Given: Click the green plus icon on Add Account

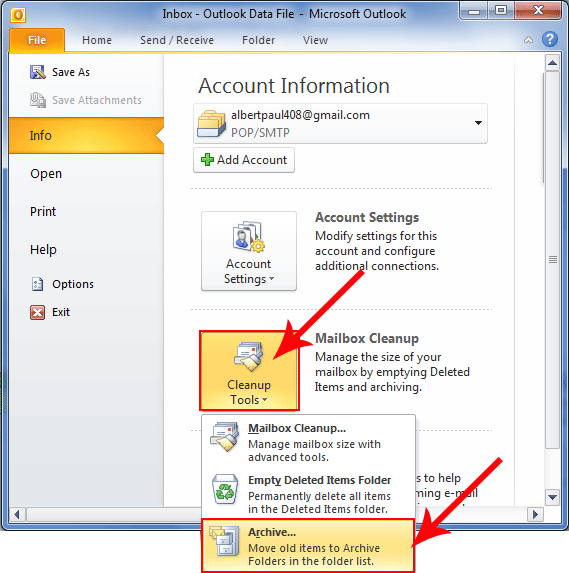Looking at the screenshot, I should (x=207, y=160).
